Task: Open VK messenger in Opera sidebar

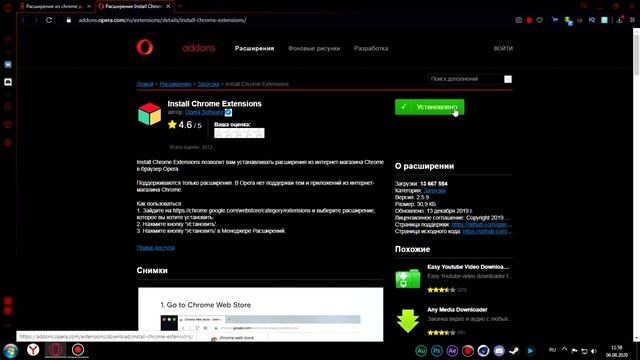Action: point(8,64)
